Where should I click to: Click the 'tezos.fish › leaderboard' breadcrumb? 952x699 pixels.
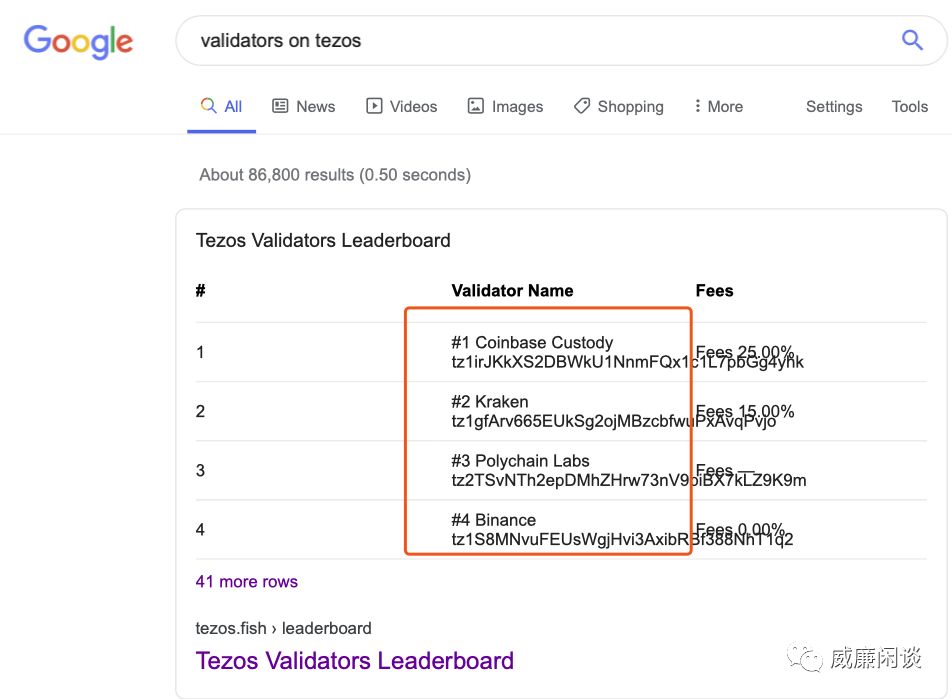[284, 629]
